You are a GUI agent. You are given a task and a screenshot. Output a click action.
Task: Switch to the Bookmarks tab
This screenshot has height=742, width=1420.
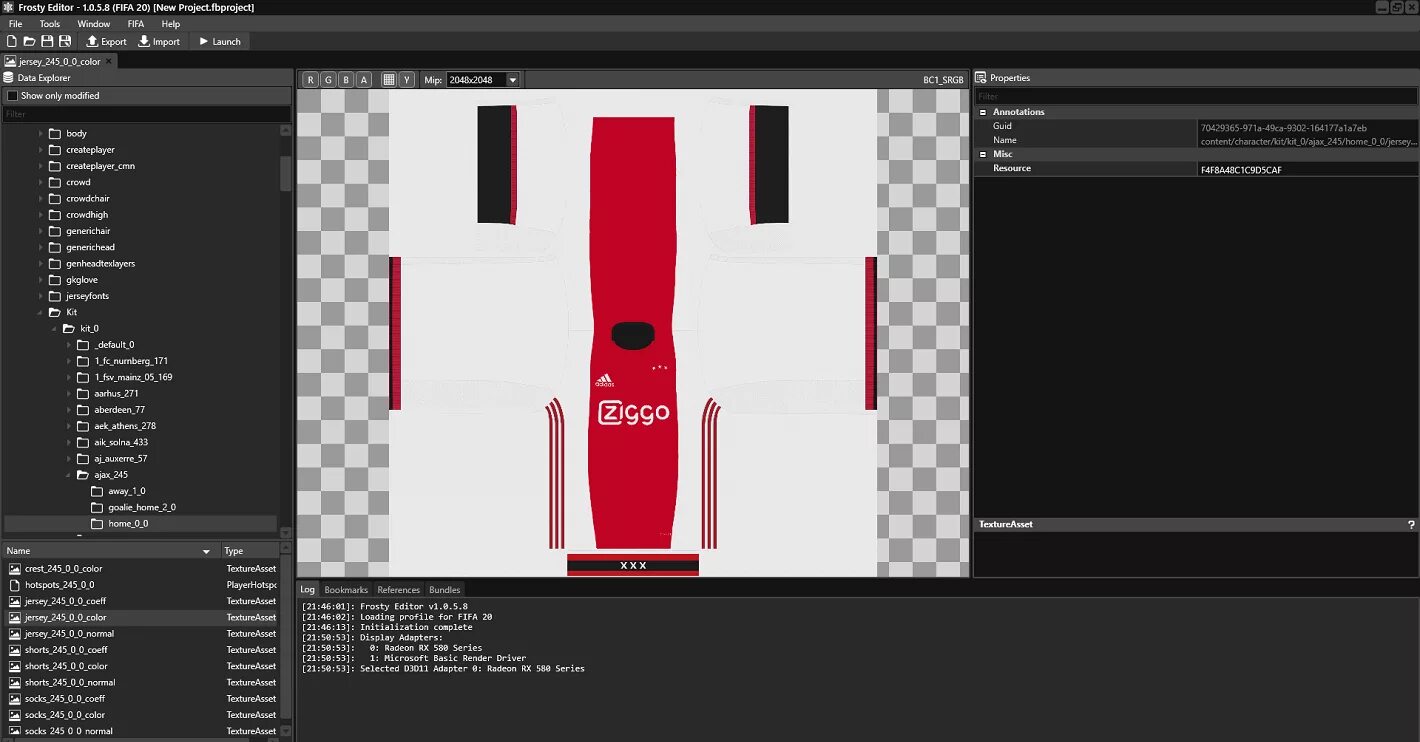[x=346, y=590]
